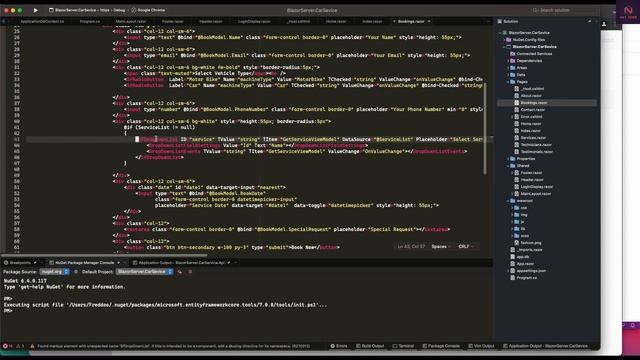Collapse the wwwroot folder
Image resolution: width=640 pixels, height=360 pixels.
click(508, 201)
